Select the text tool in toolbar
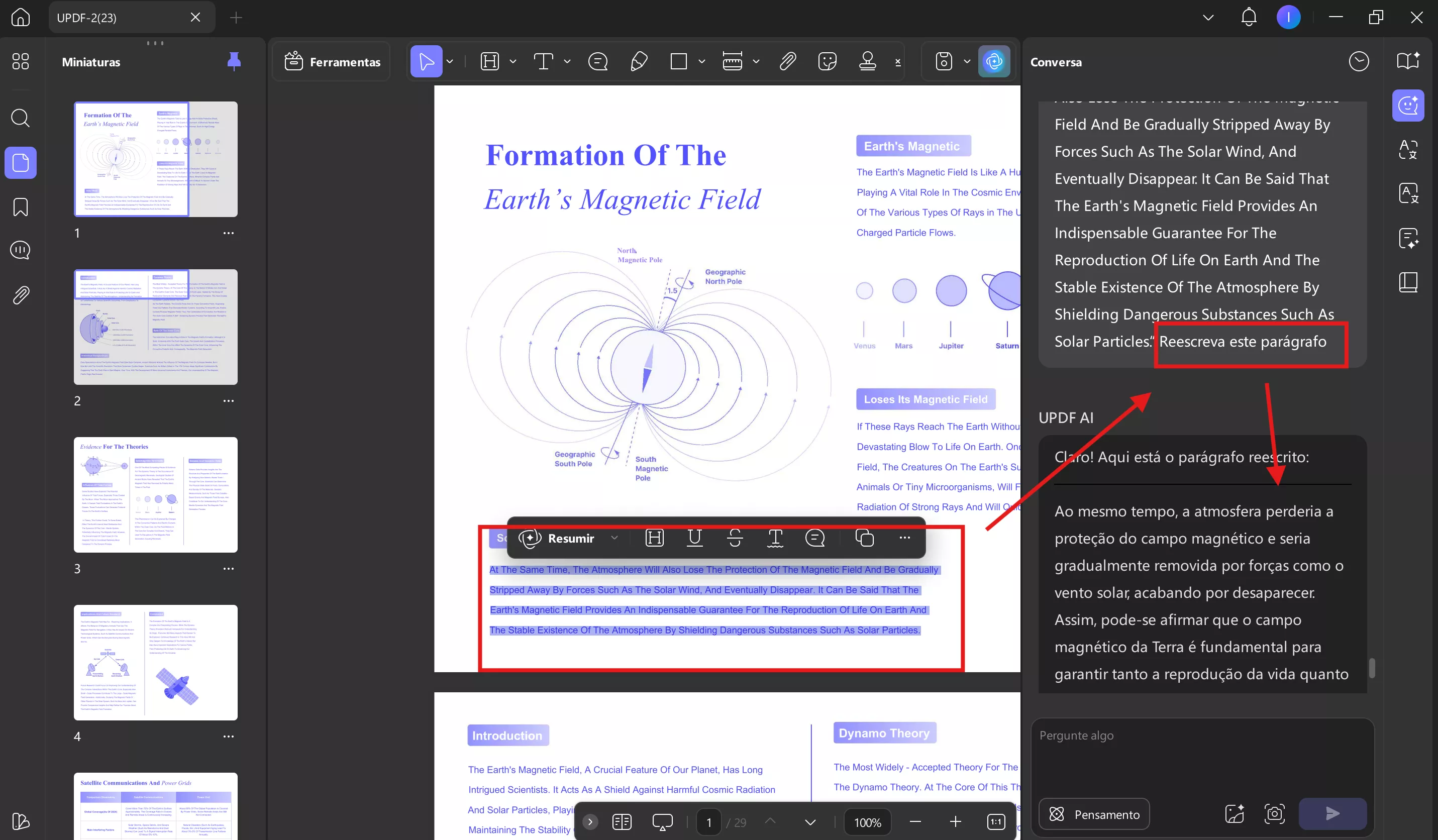 [543, 61]
